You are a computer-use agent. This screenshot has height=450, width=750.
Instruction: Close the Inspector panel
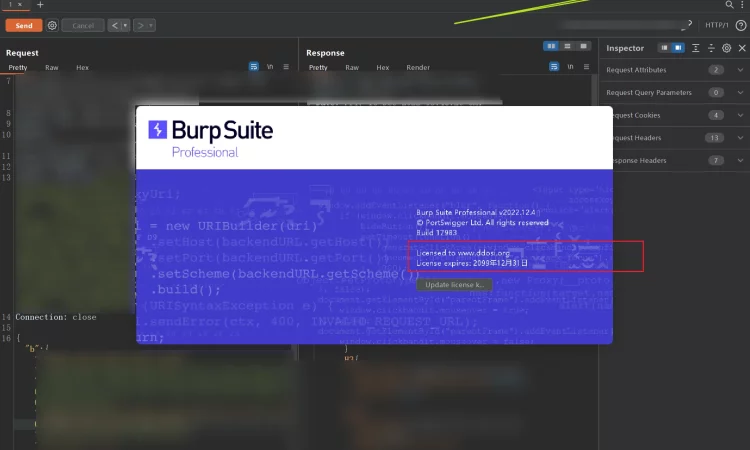coord(742,48)
